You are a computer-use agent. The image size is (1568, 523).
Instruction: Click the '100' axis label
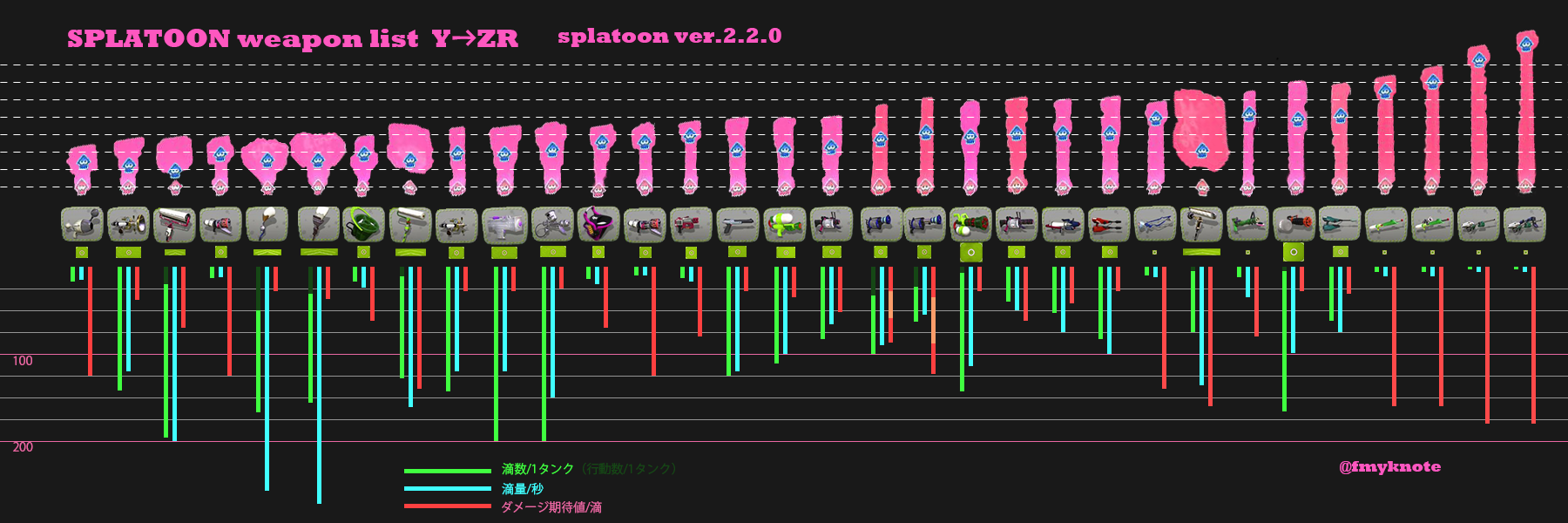click(23, 360)
